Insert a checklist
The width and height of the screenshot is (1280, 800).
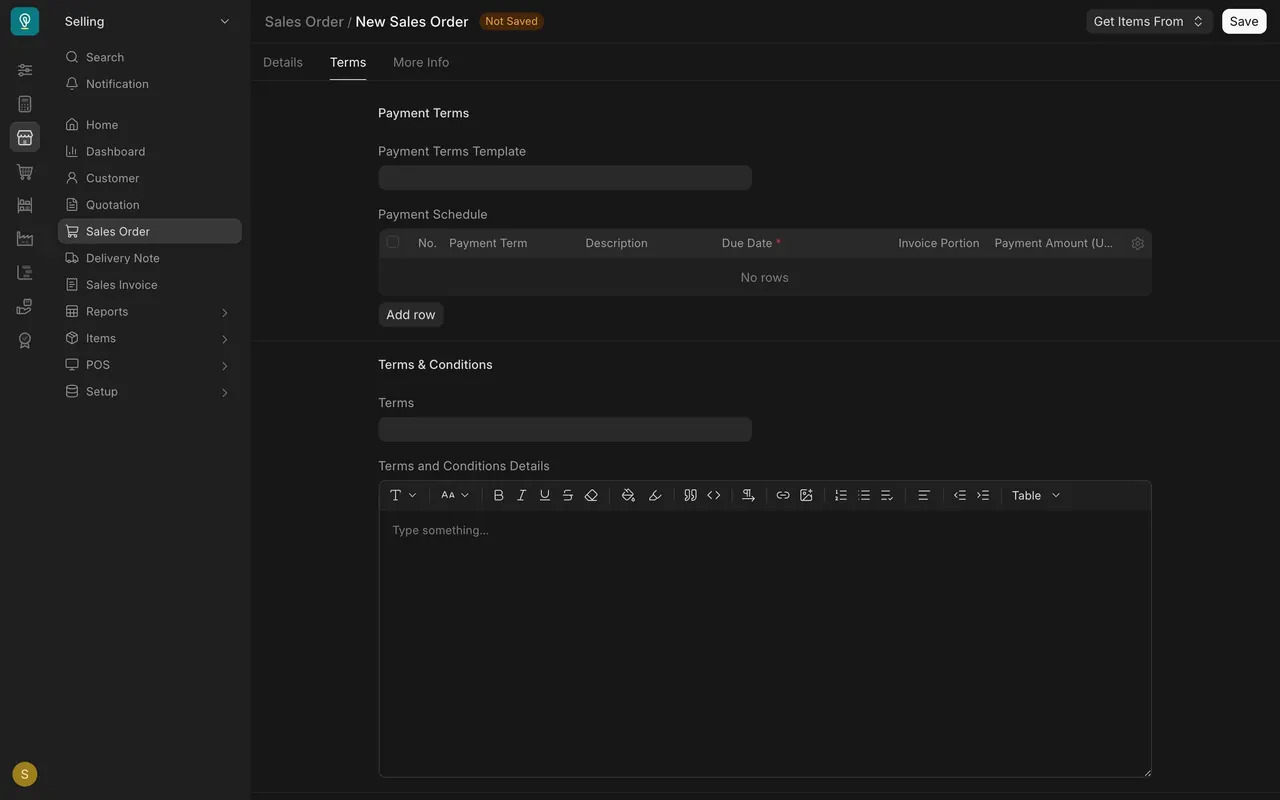click(x=887, y=495)
